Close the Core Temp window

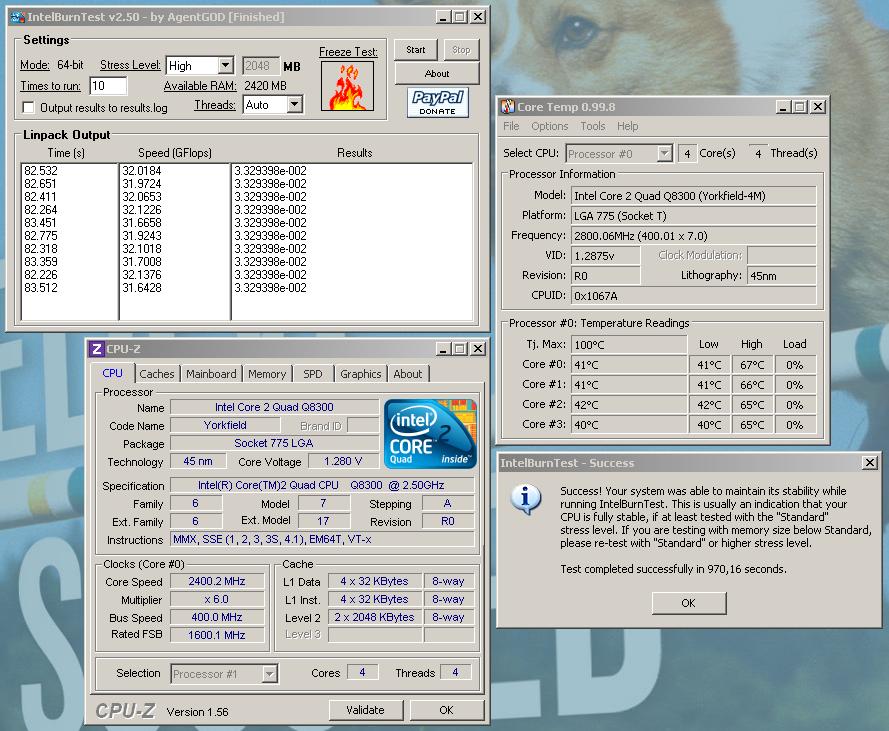click(818, 107)
